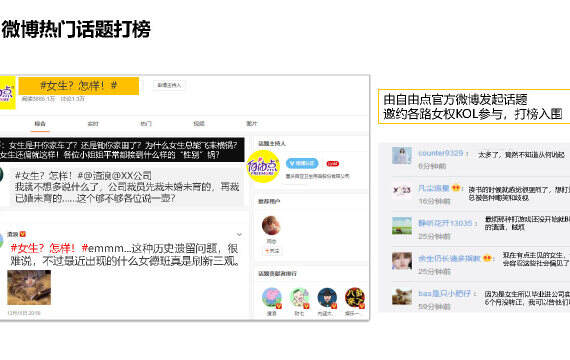Screen dimensions: 570x360
Task: Click the follow button under recommended user
Action: click(x=272, y=251)
